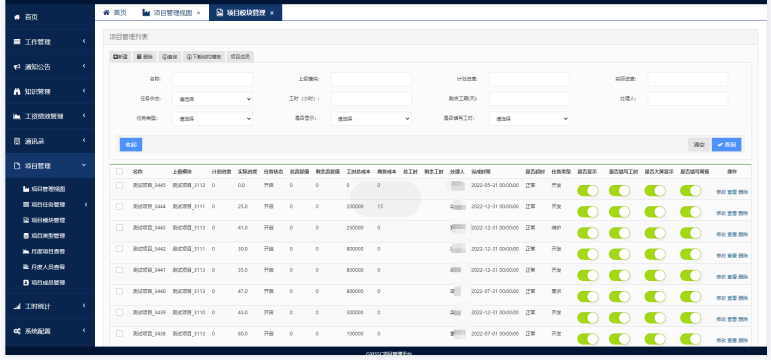Toggle 是否填写周报 switch for 测试项目_3442
Image resolution: width=771 pixels, height=360 pixels.
[x=690, y=254]
